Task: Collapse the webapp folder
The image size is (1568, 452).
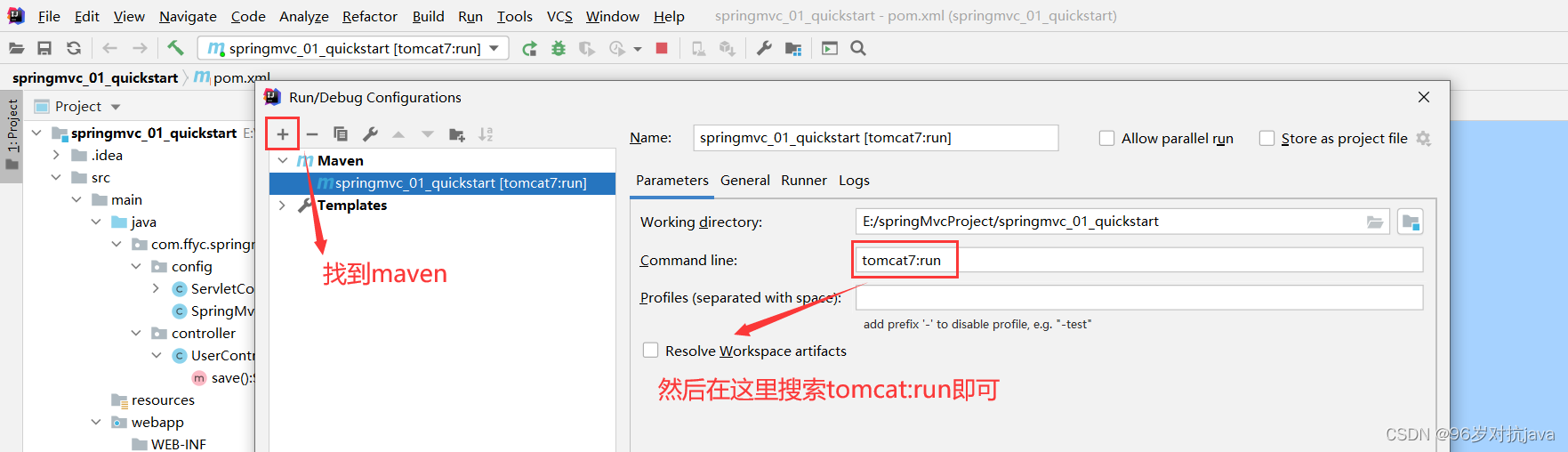Action: click(96, 422)
